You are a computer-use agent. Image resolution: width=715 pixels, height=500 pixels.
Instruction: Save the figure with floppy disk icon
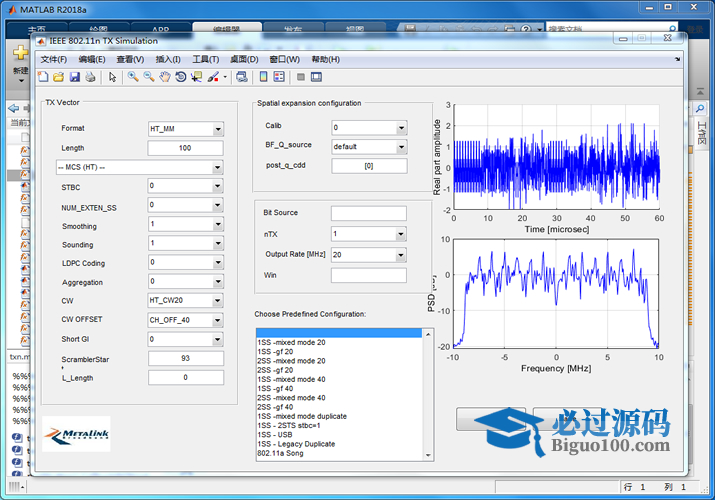[x=75, y=77]
